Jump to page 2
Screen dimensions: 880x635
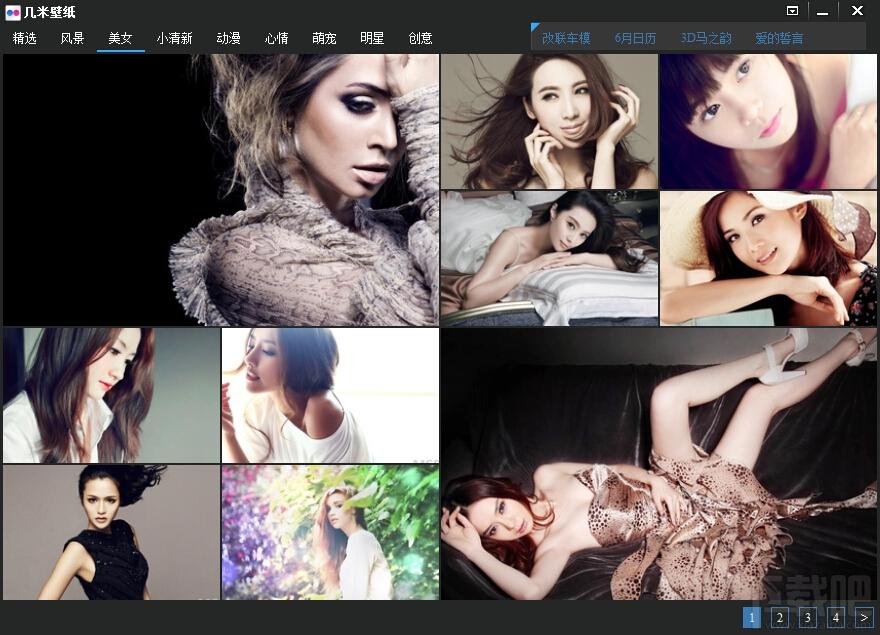point(780,618)
